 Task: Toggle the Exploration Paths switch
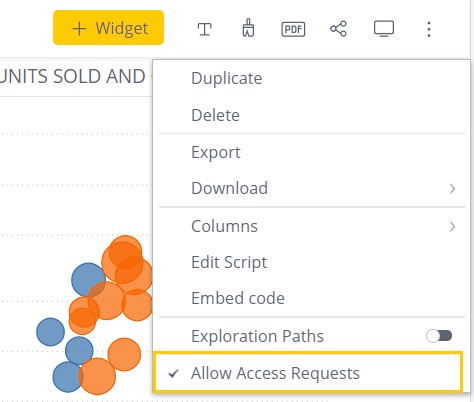439,336
